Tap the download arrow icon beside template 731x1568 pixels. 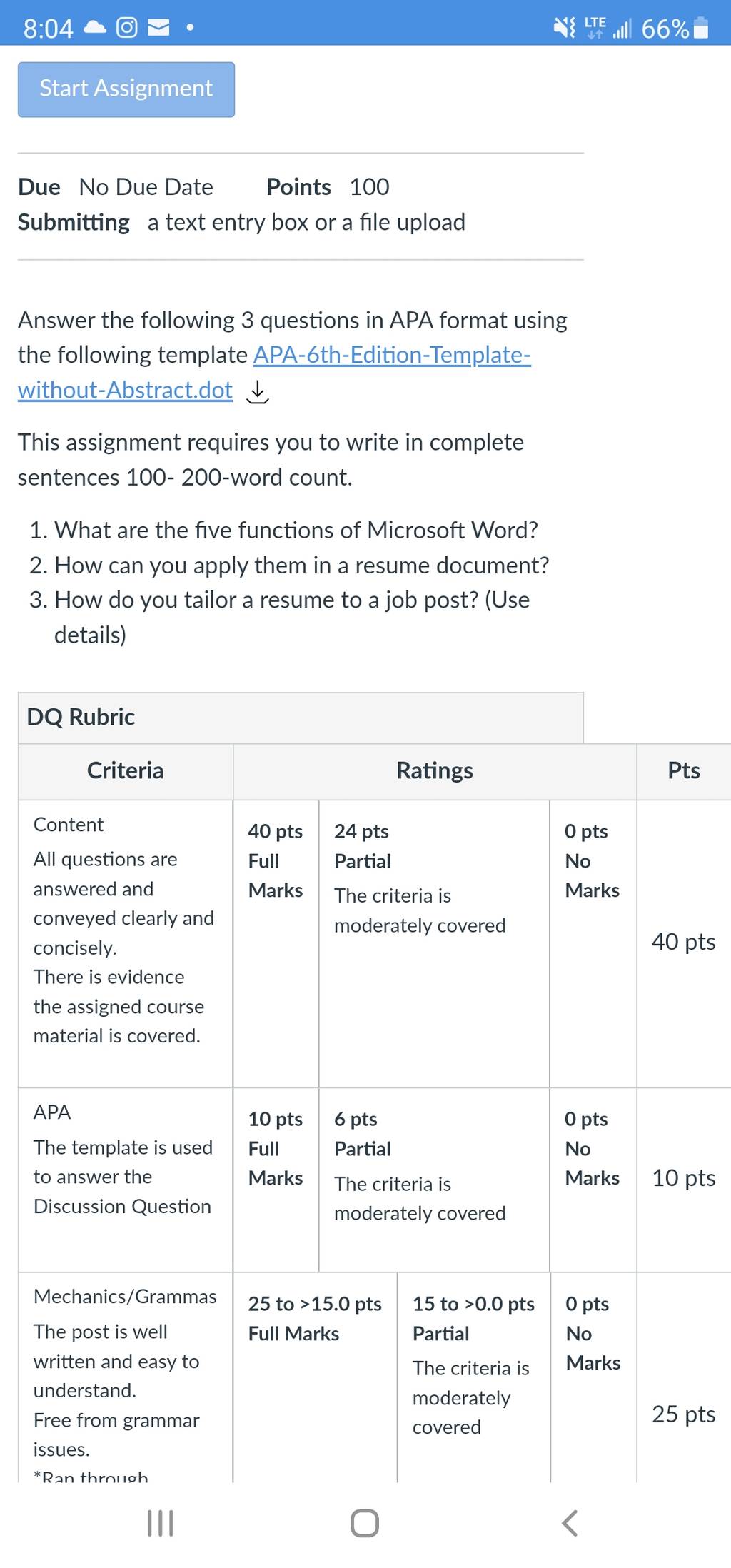tap(257, 391)
